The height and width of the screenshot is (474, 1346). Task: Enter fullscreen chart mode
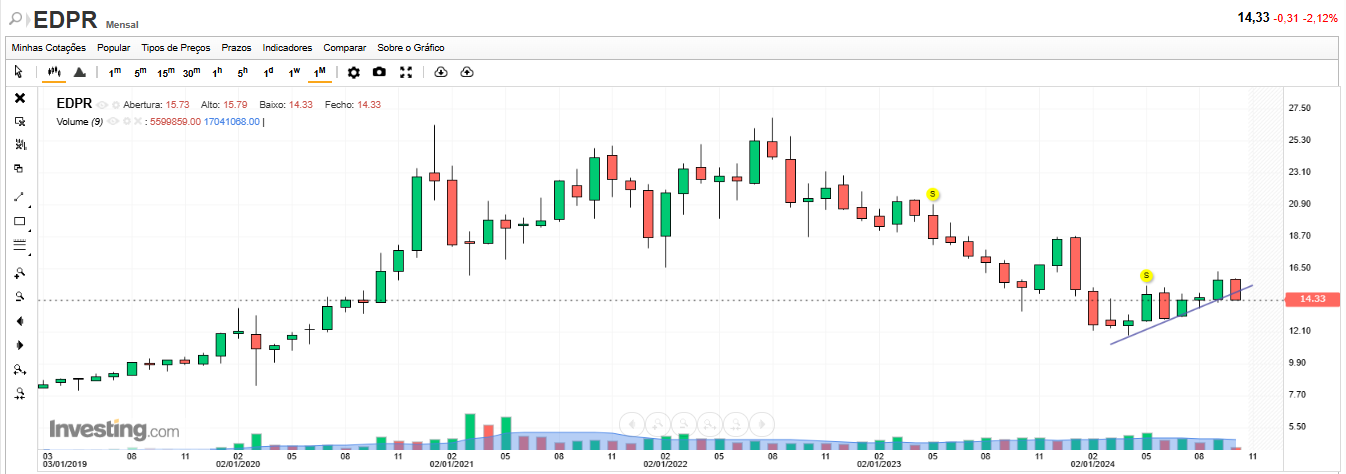click(406, 72)
